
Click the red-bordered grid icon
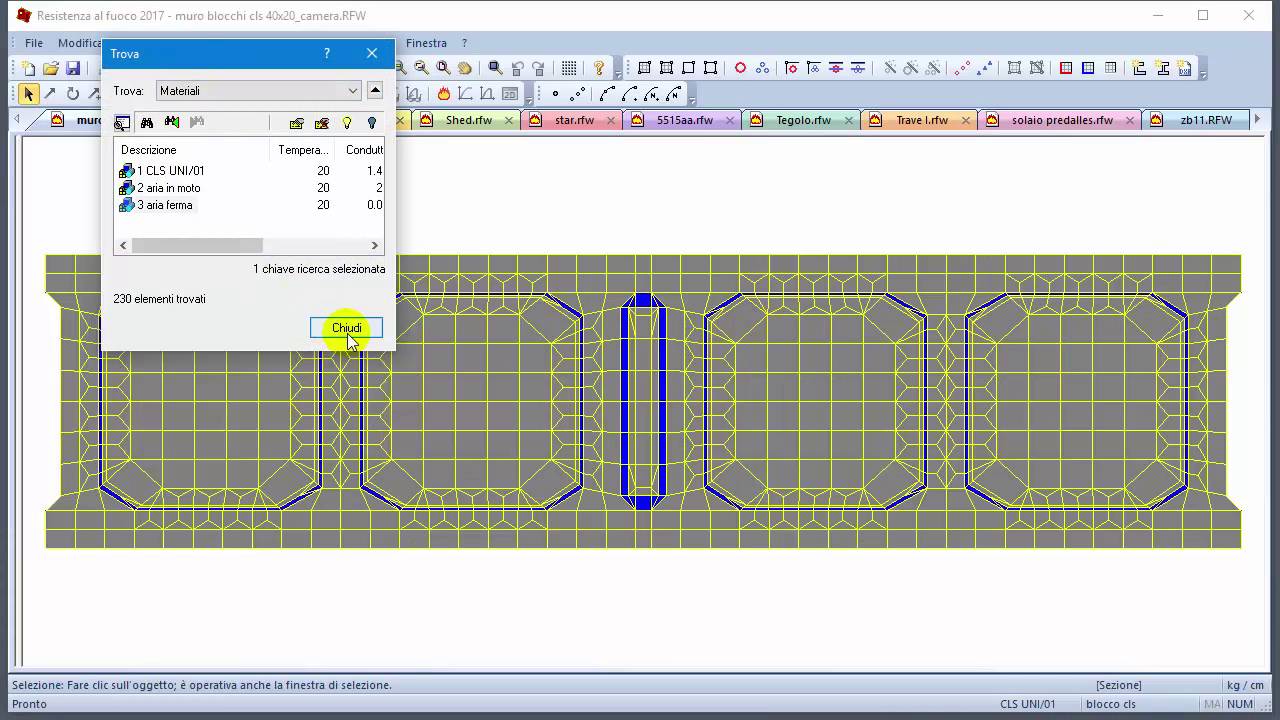pos(1066,68)
